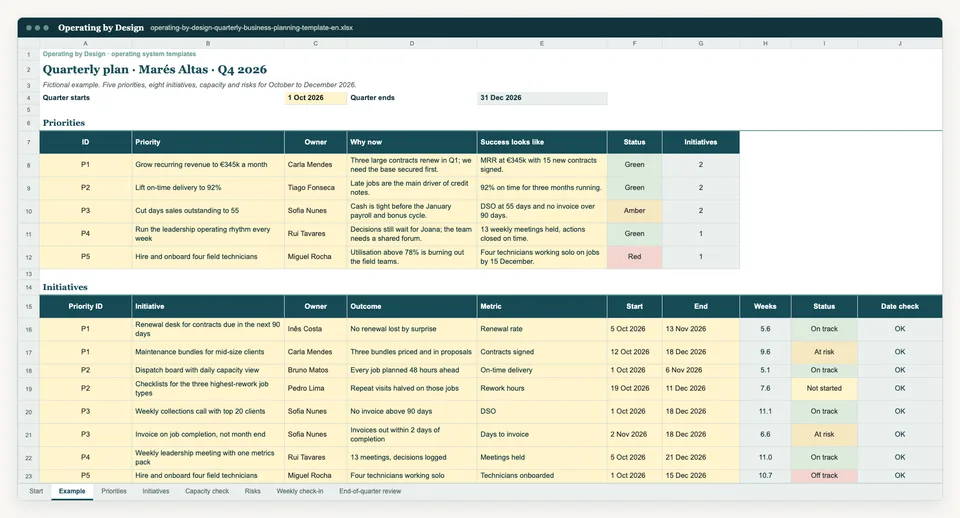This screenshot has width=960, height=518.
Task: Select owner cell 'Tiago Fonseca'
Action: tap(315, 188)
